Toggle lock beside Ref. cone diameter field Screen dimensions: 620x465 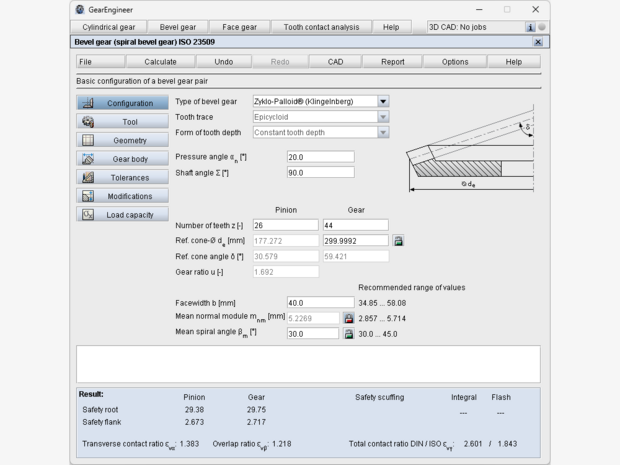tap(398, 241)
